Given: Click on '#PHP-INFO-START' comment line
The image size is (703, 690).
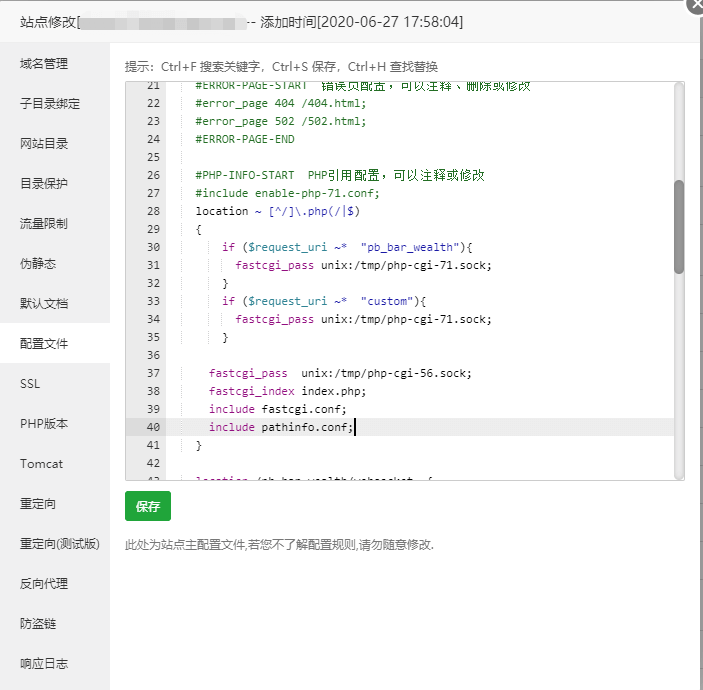Looking at the screenshot, I should tap(340, 175).
